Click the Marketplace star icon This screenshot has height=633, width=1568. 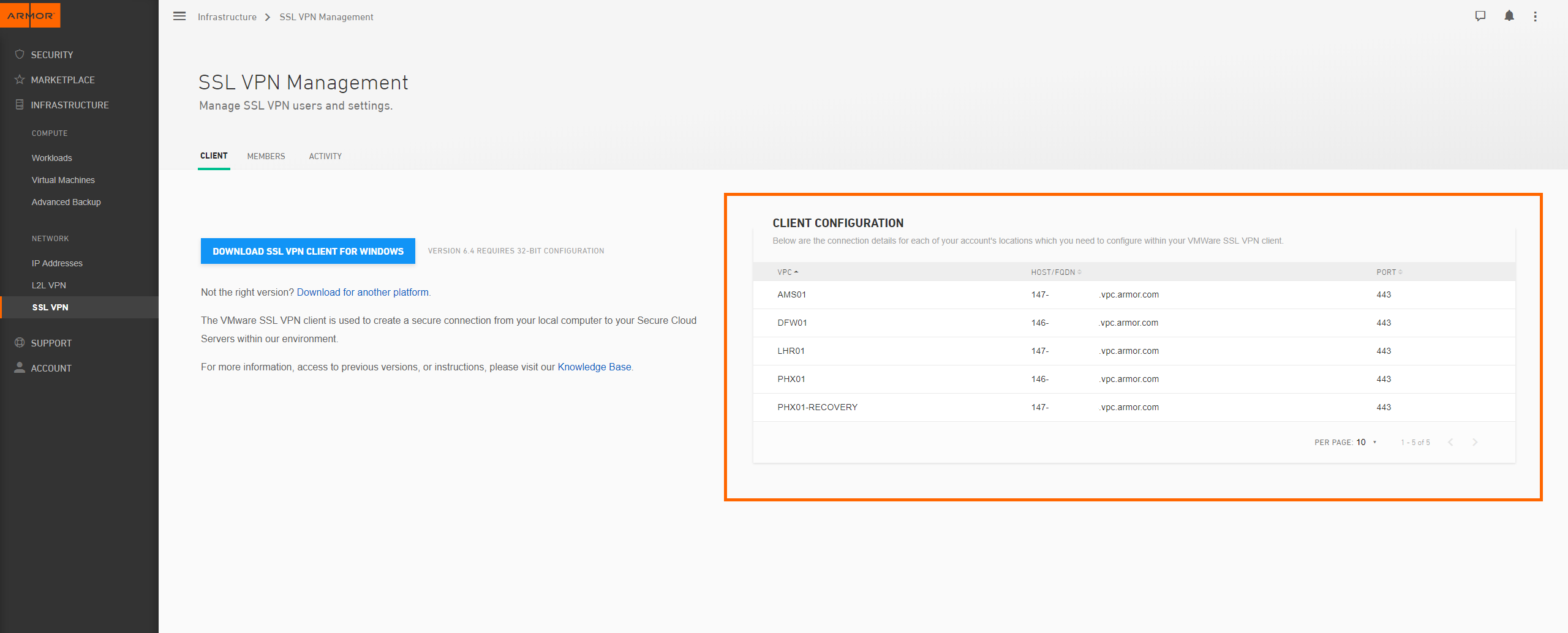[x=20, y=80]
